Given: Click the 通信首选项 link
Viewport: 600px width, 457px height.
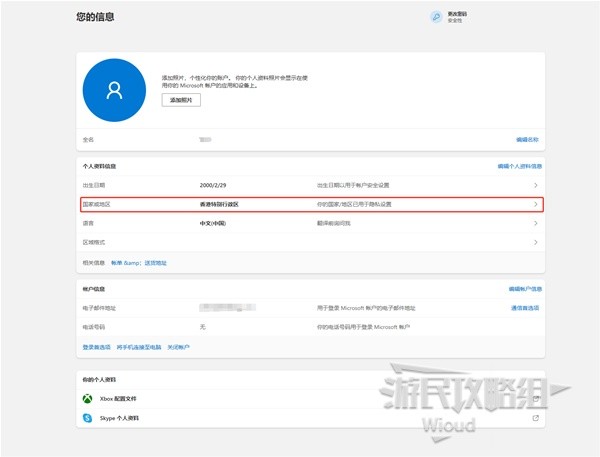Looking at the screenshot, I should 525,308.
